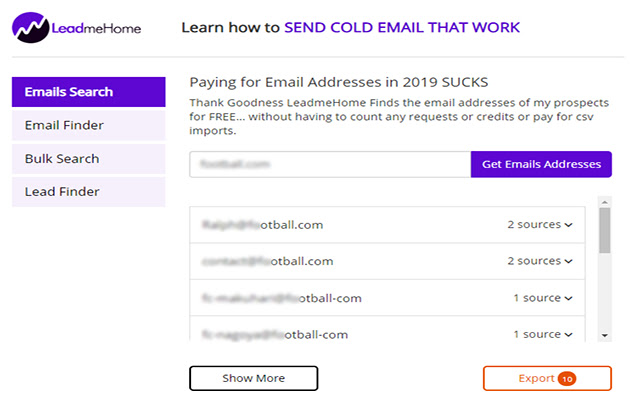Expand 1 source on fourth email row
This screenshot has height=400, width=640.
click(x=542, y=334)
